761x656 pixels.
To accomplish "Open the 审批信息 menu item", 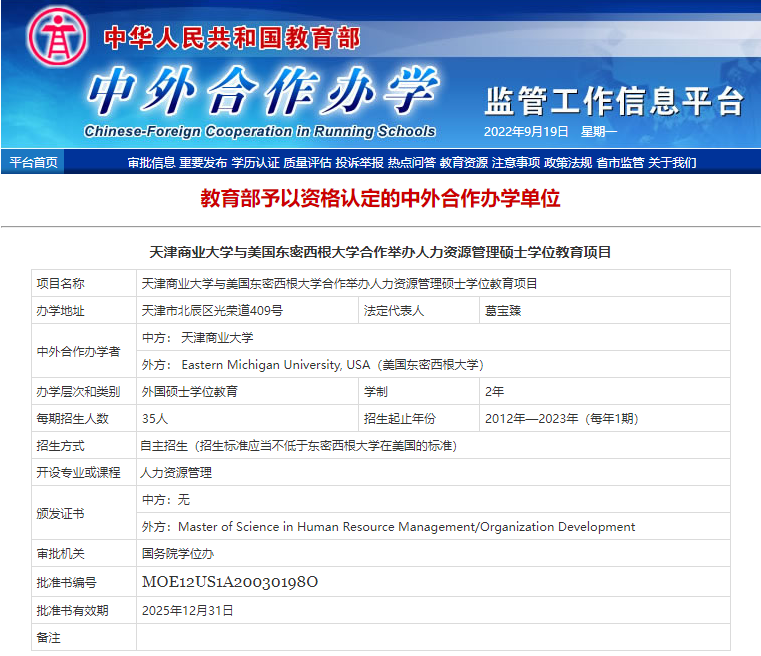I will 151,163.
